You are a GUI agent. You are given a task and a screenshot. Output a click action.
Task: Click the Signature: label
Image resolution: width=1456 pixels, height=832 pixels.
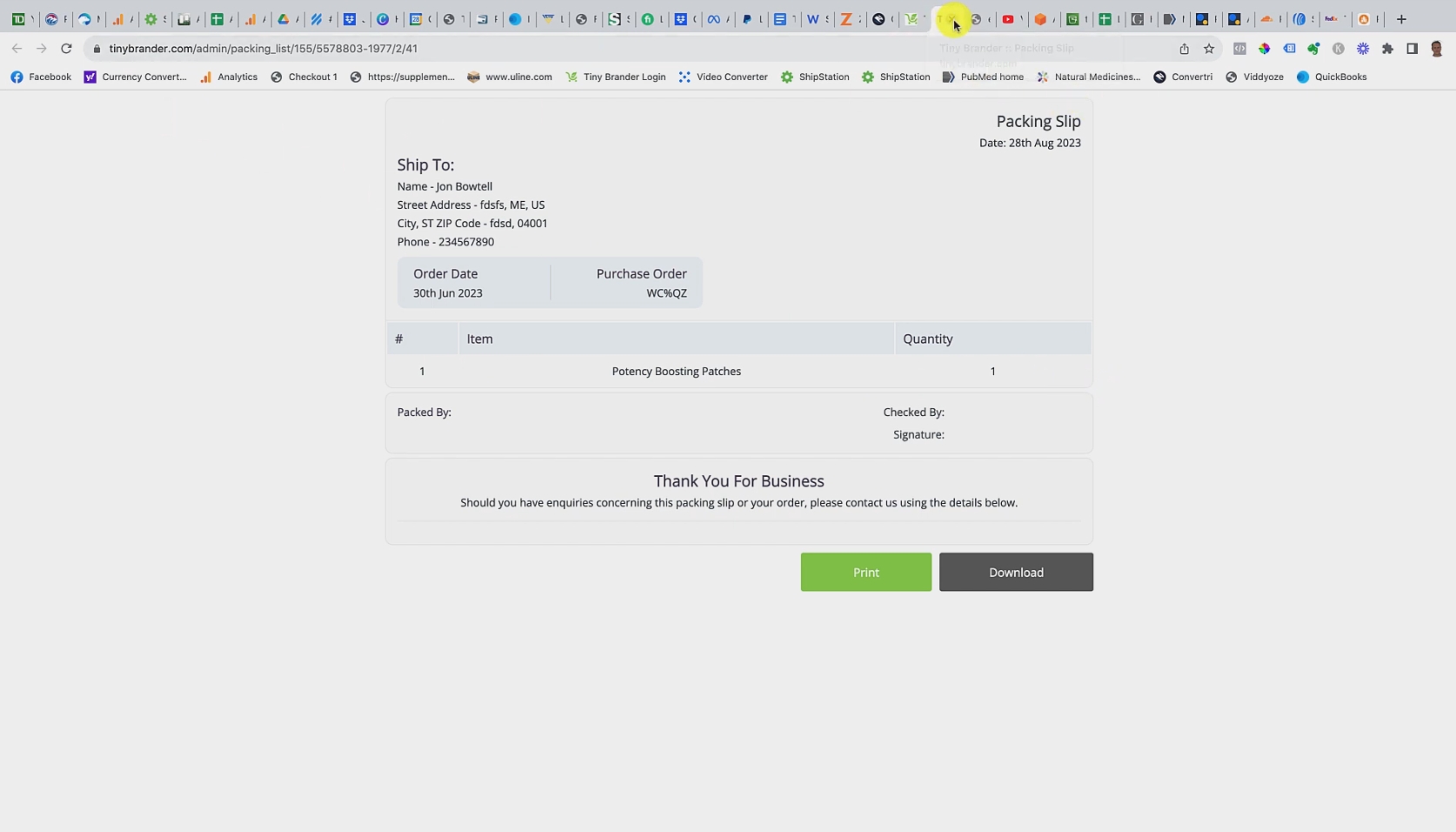918,434
